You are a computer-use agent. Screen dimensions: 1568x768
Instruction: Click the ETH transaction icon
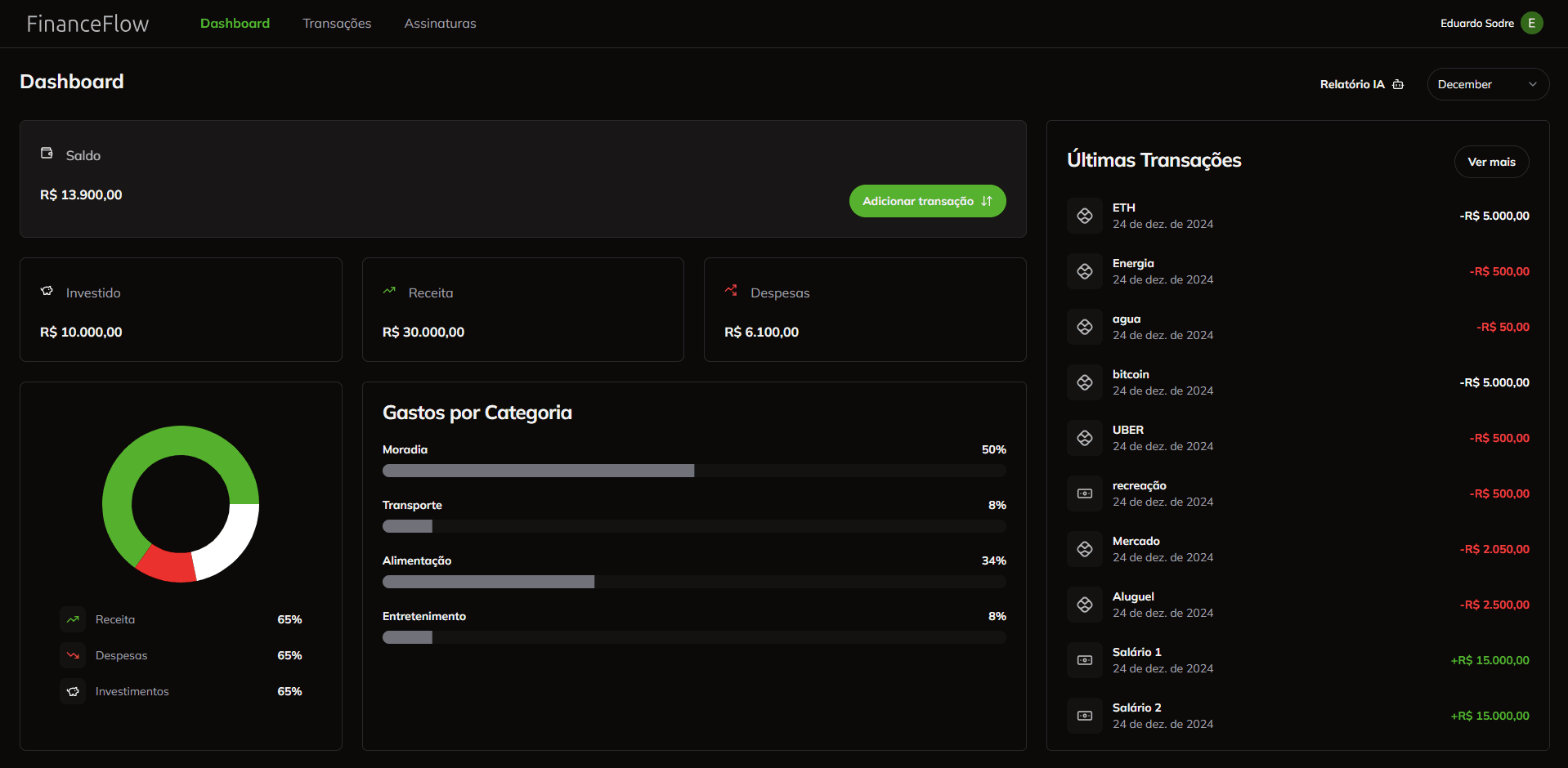pyautogui.click(x=1084, y=216)
